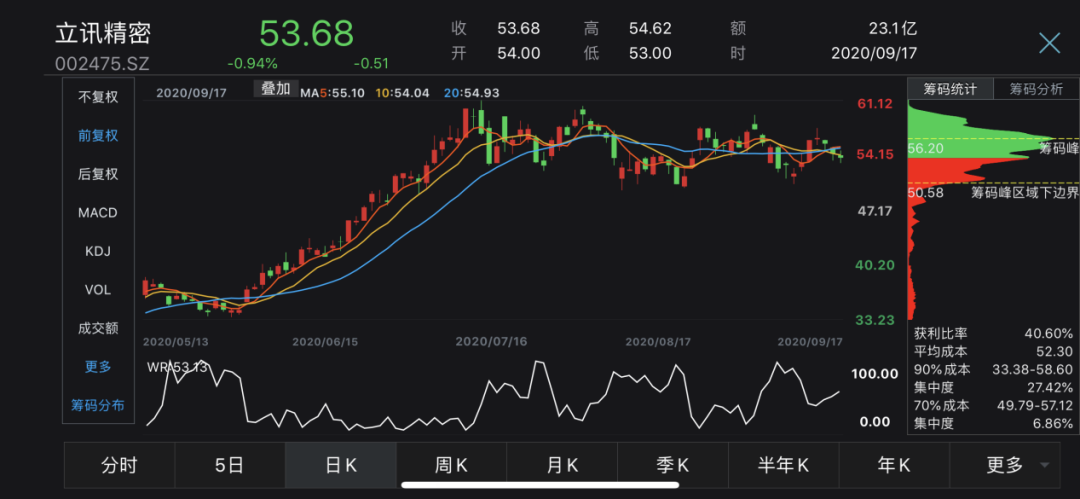Switch to 筹码统计 tab
The width and height of the screenshot is (1080, 499).
pos(951,89)
